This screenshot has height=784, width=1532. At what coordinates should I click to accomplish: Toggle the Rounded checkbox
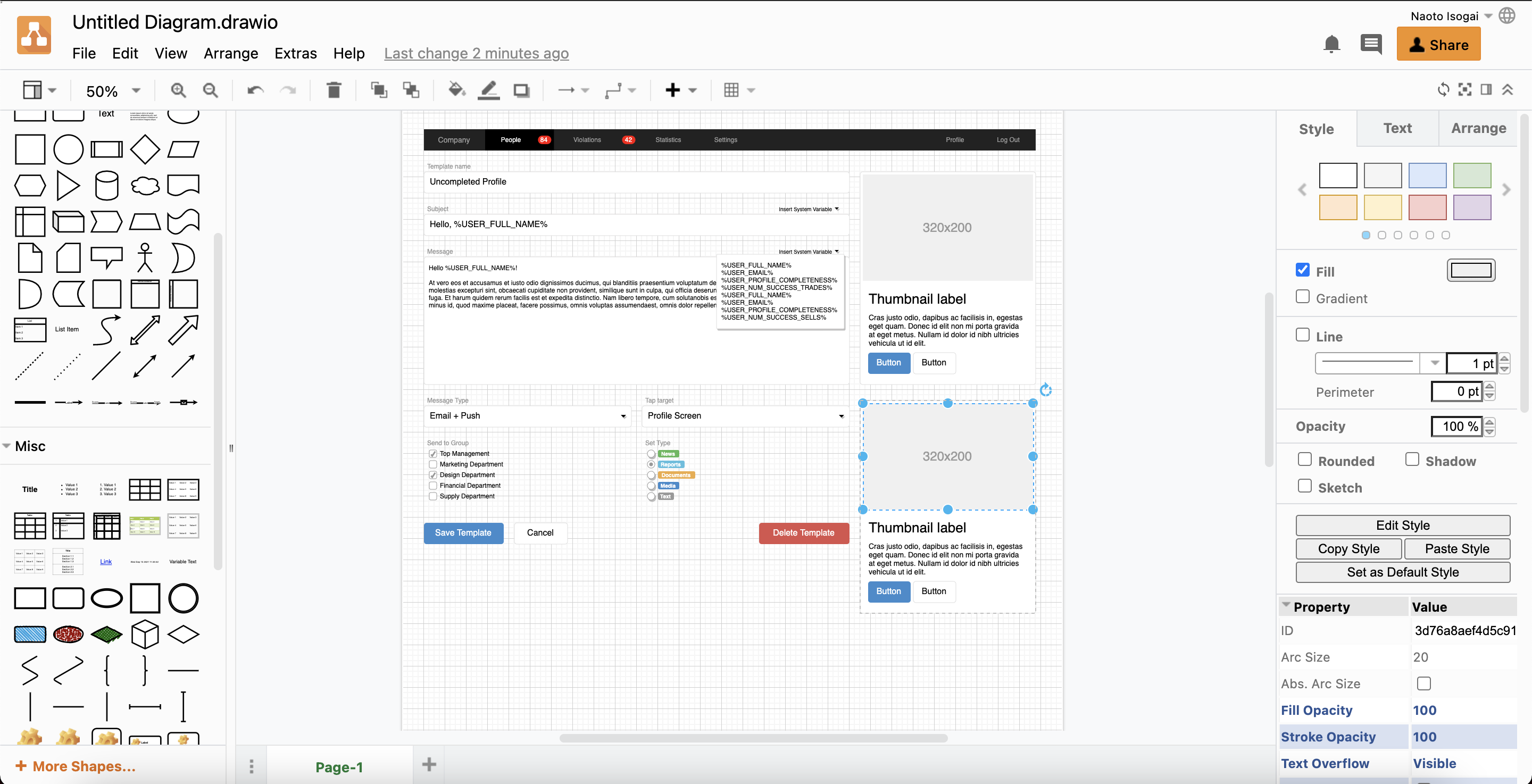point(1305,460)
